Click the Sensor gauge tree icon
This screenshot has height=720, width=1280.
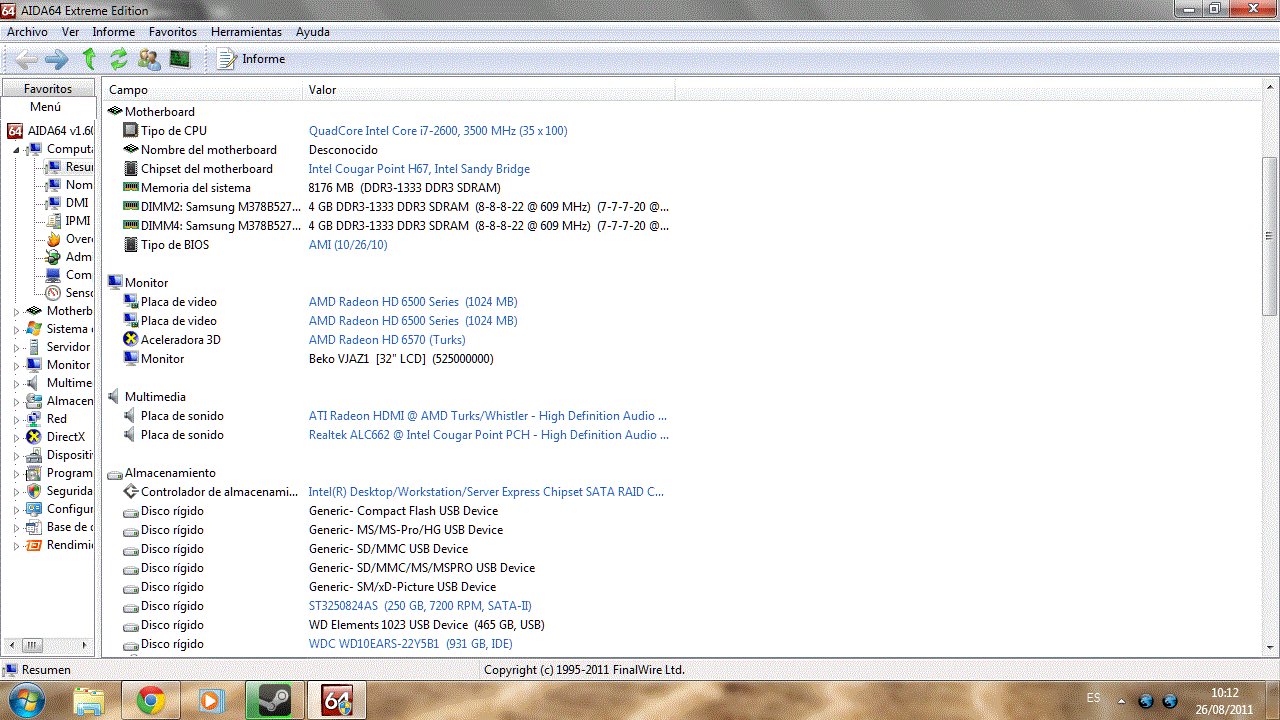click(53, 293)
